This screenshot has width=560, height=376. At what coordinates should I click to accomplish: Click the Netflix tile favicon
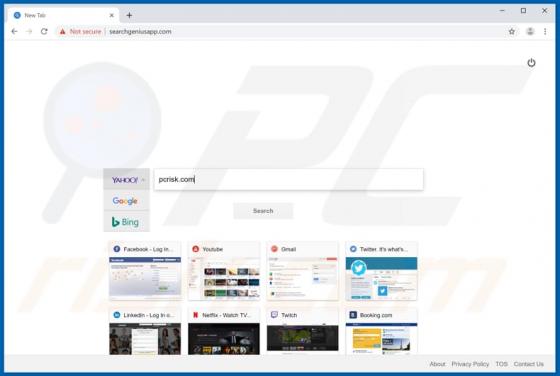[195, 315]
